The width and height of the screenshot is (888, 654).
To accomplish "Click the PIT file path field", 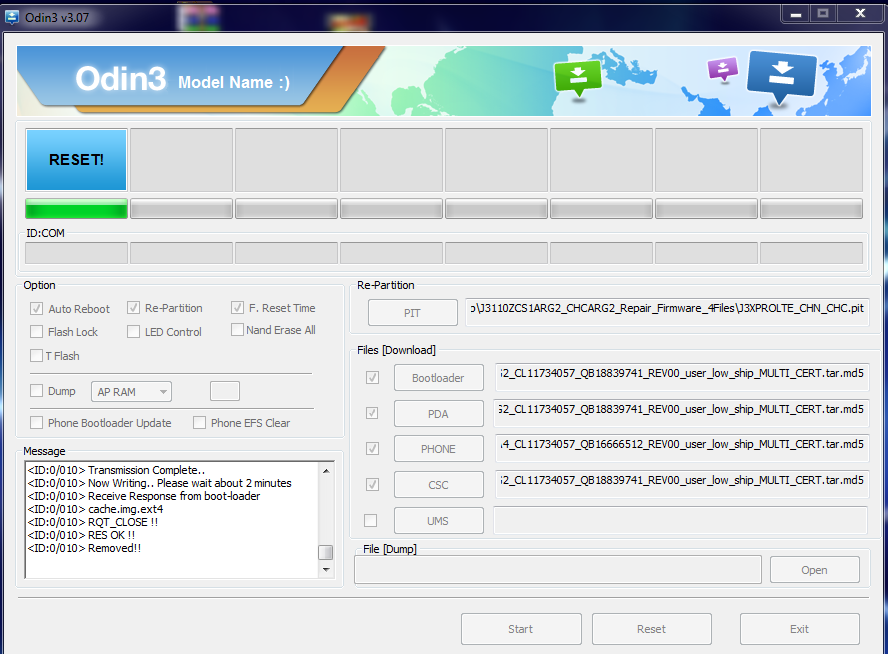I will click(667, 312).
